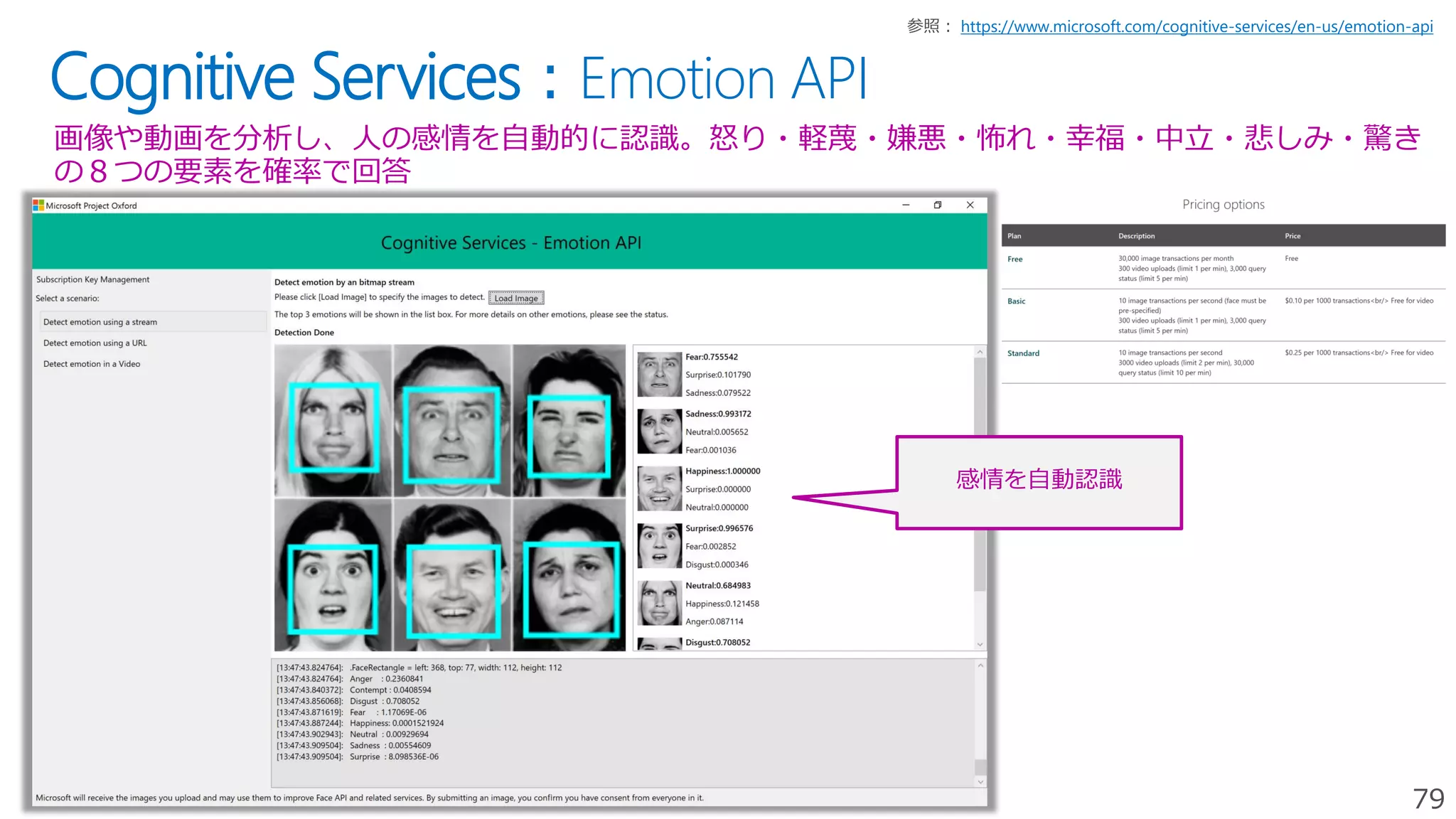Image resolution: width=1456 pixels, height=819 pixels.
Task: Click the 'Fear:0.002852' result text
Action: 711,546
